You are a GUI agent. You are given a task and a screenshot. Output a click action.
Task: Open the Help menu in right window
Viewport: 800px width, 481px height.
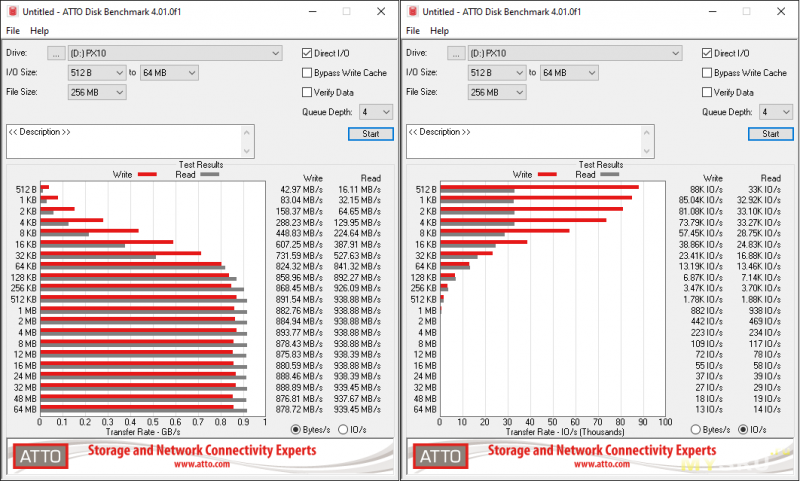(440, 31)
